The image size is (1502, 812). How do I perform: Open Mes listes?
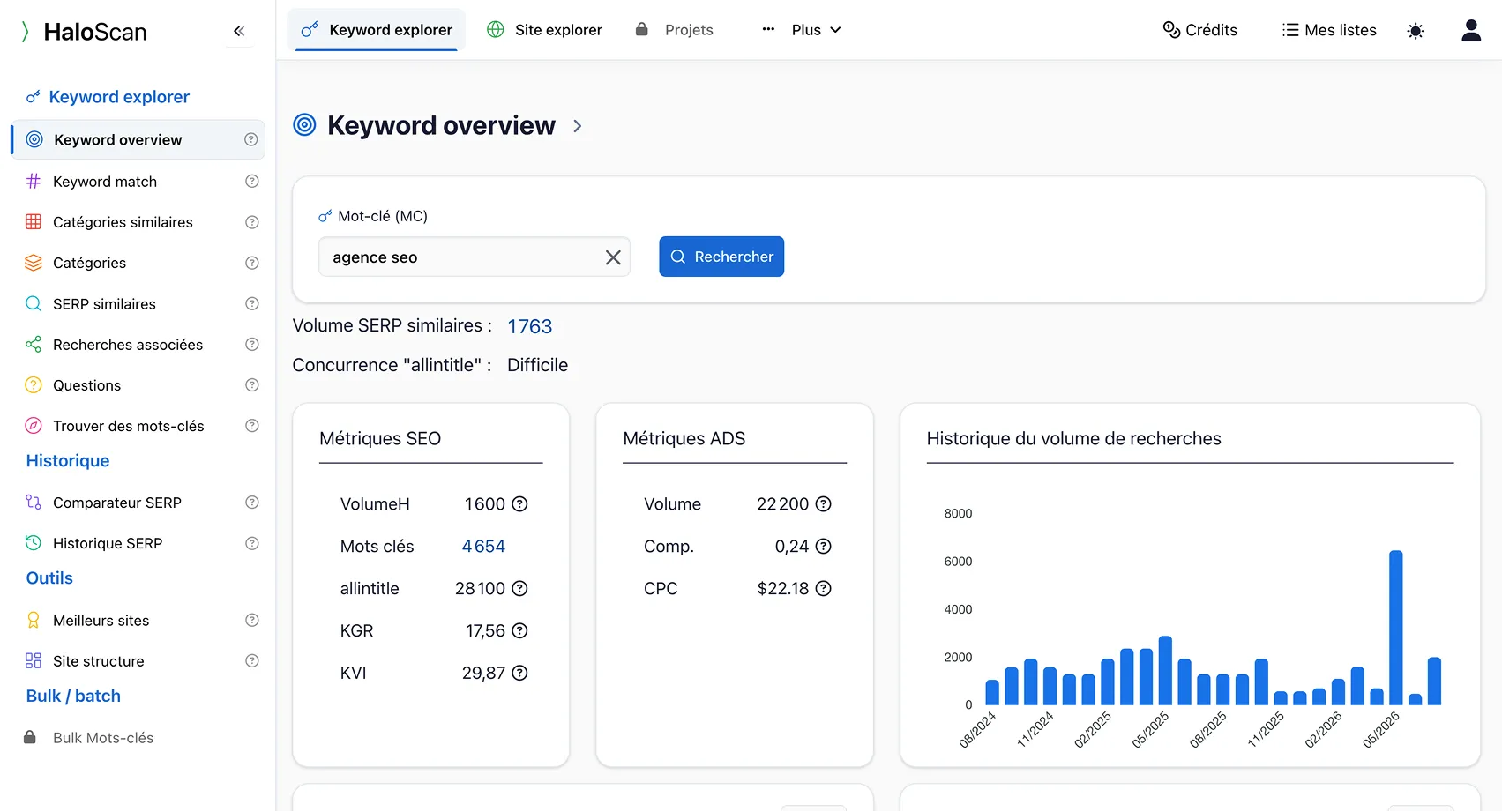[1329, 30]
